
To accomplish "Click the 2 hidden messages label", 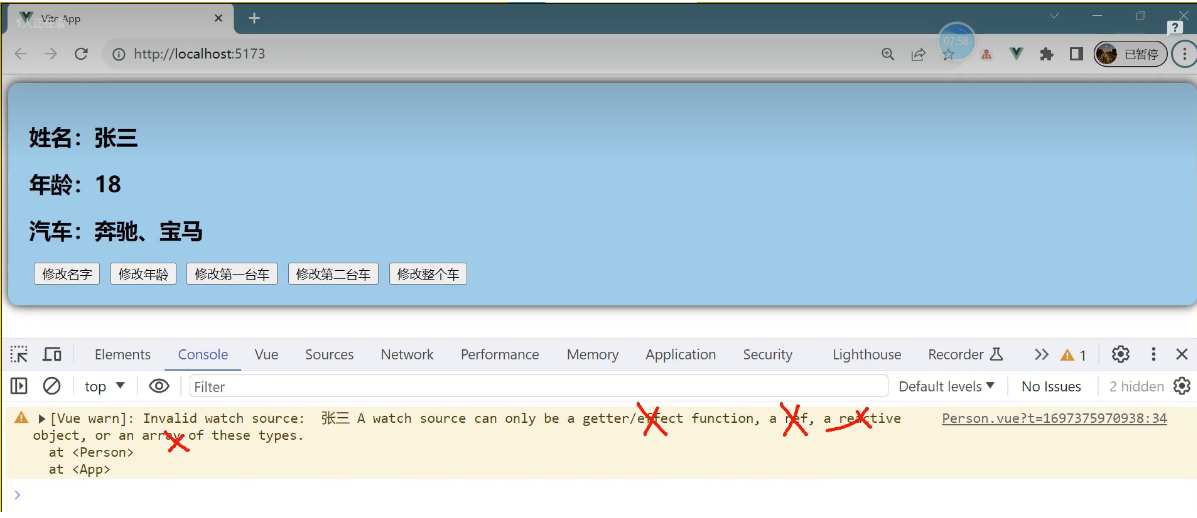I will [1137, 387].
